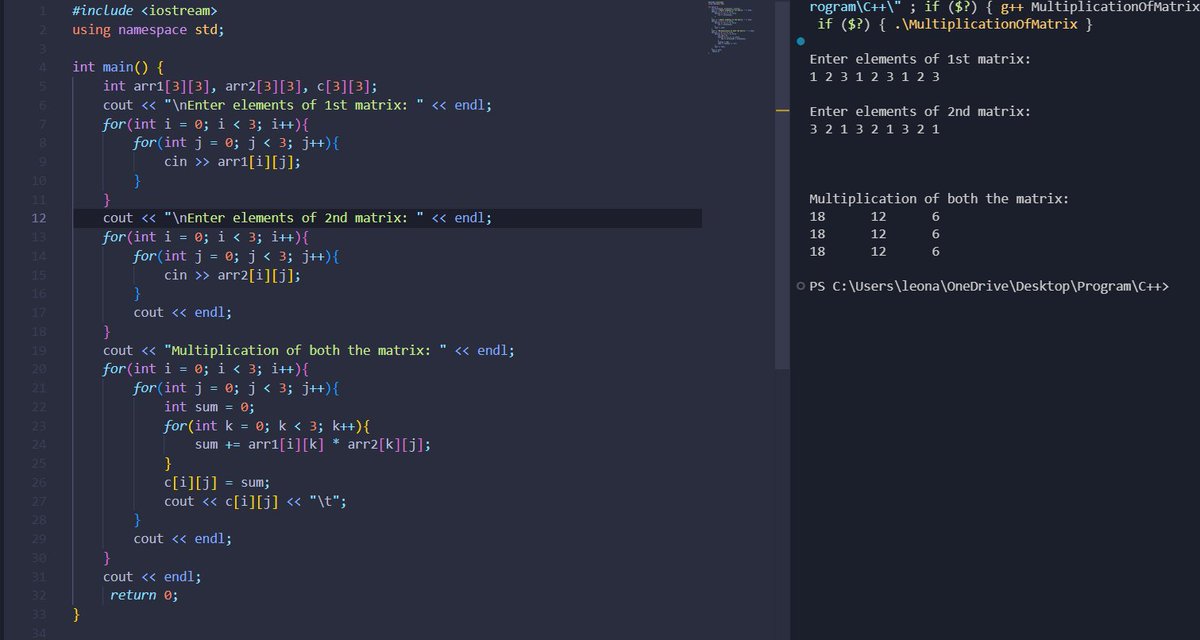Click the cout line with 'Enter elements of 1st matrix'
This screenshot has height=640, width=1200.
coord(297,105)
